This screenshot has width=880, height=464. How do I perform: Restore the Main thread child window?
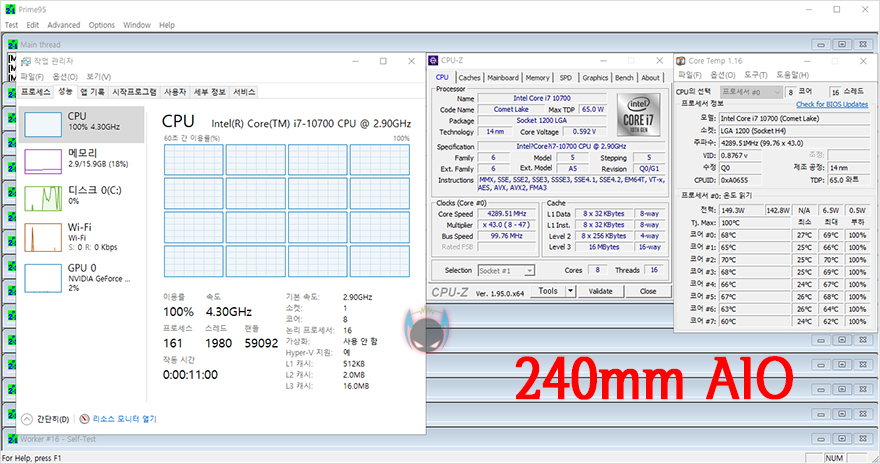842,44
